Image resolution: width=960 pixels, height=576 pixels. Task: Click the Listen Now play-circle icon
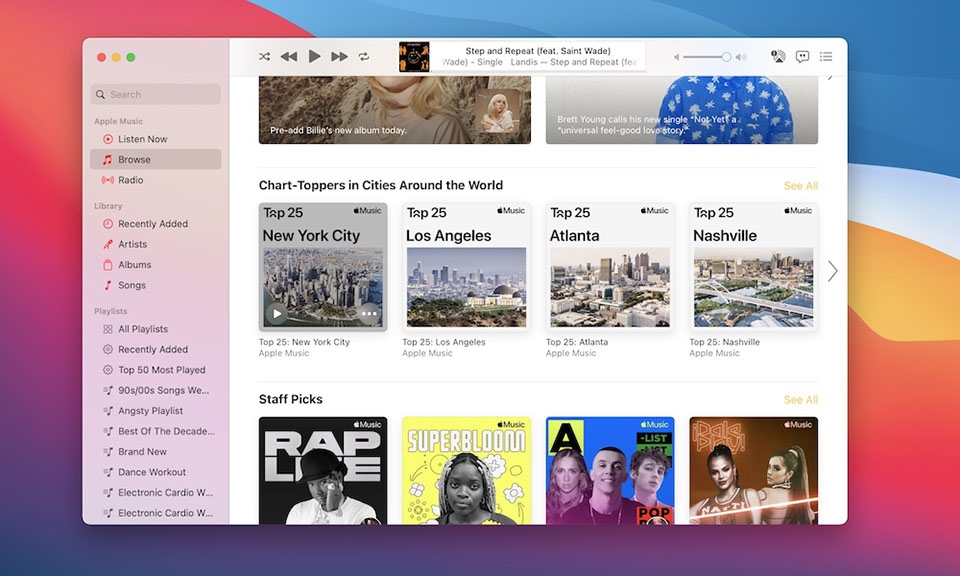point(108,139)
